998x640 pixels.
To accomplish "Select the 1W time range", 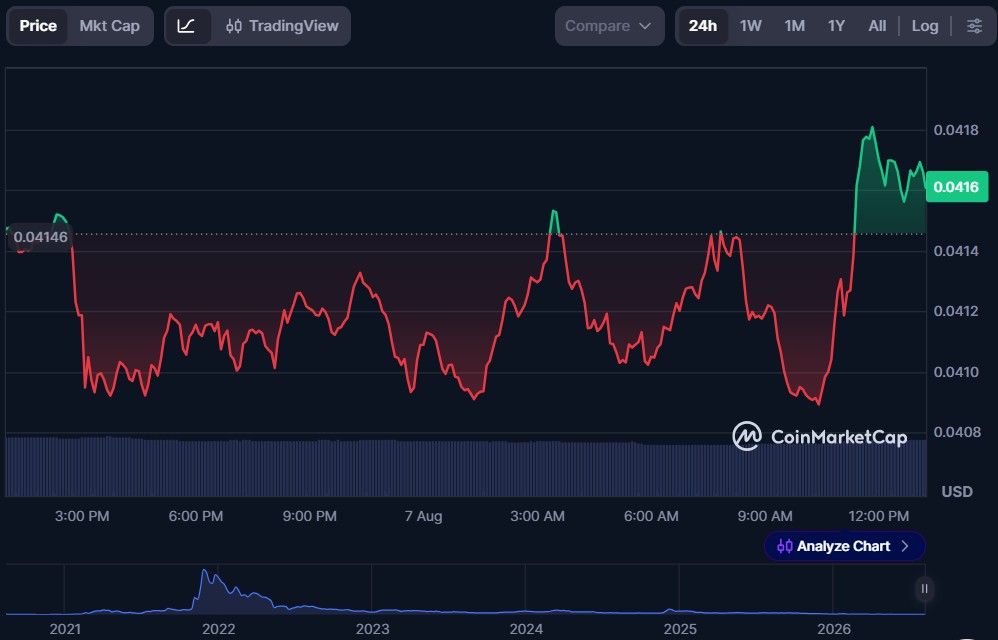I will [x=751, y=26].
